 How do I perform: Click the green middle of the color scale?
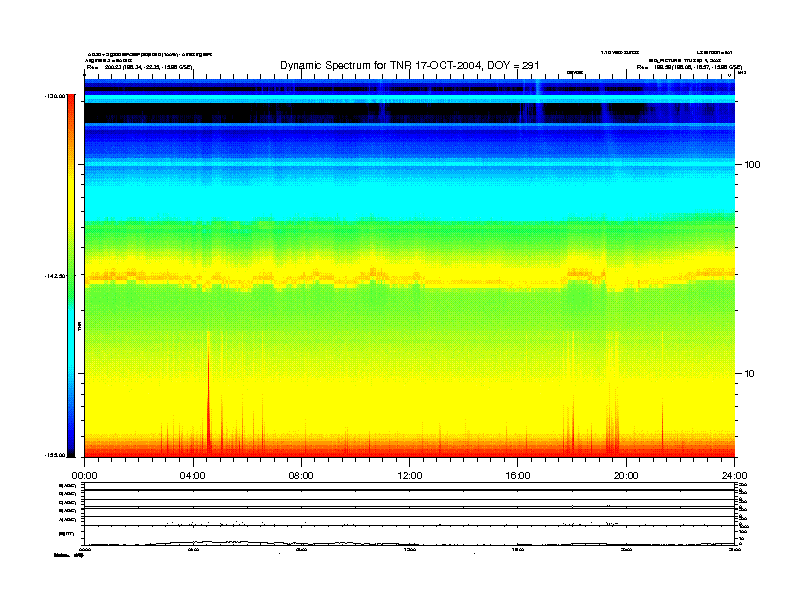click(71, 275)
